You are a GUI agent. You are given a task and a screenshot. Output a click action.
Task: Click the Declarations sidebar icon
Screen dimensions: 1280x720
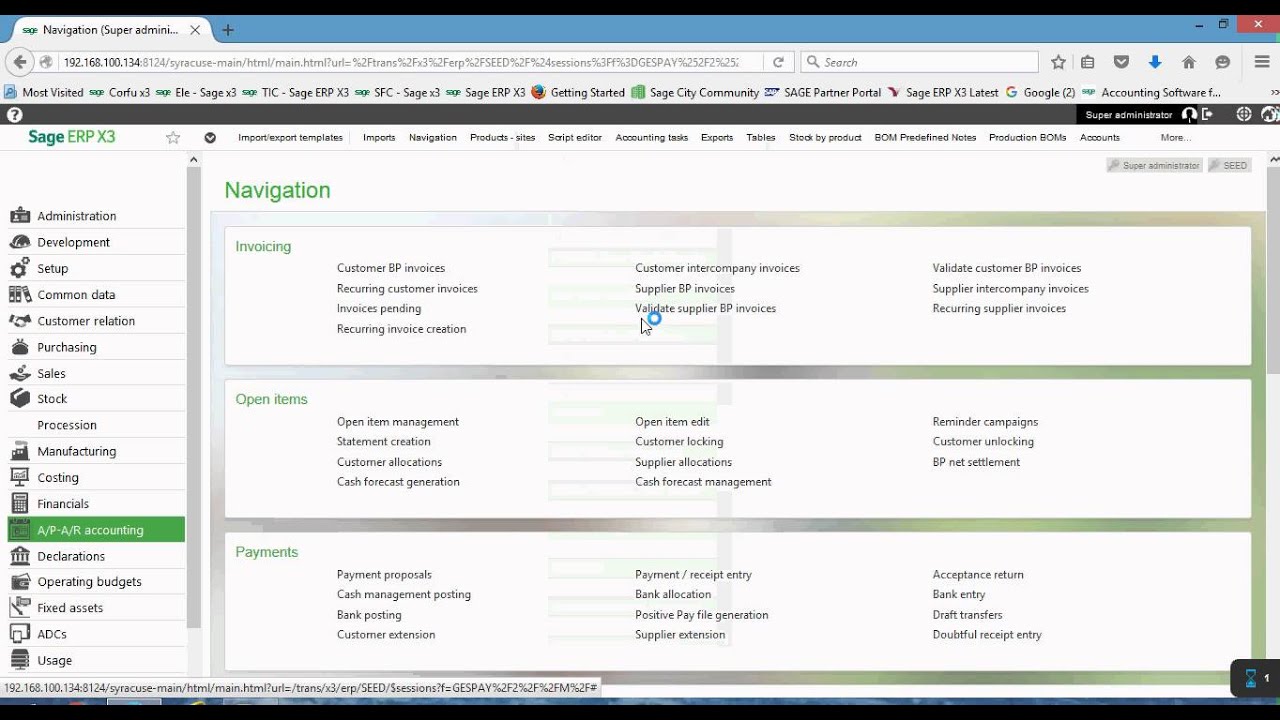(x=20, y=556)
